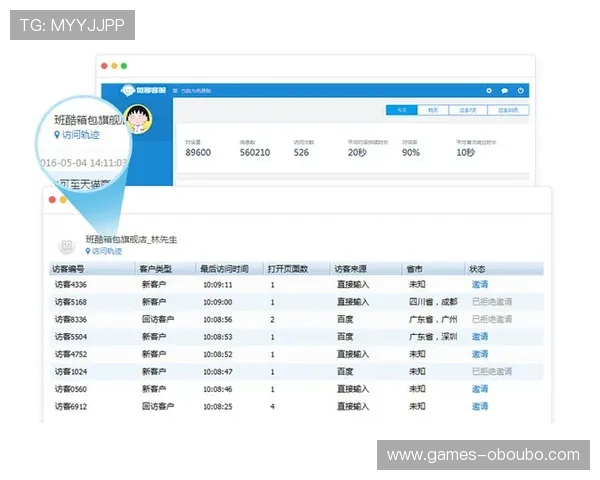Close the front window with red button
Viewport: 600px width, 480px height.
[x=52, y=199]
